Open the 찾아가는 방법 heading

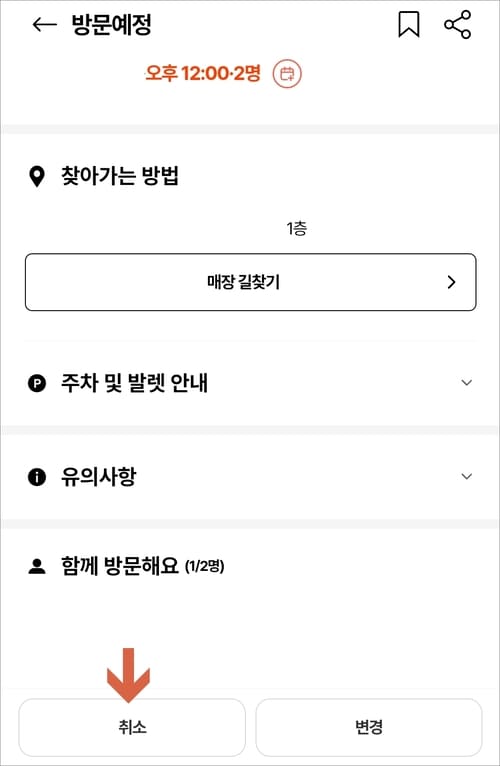pyautogui.click(x=120, y=176)
